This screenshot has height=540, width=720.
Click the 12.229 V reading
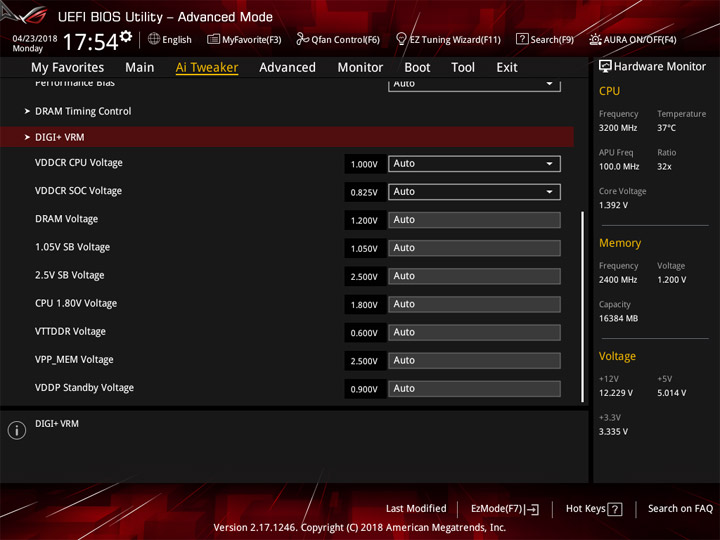[616, 393]
